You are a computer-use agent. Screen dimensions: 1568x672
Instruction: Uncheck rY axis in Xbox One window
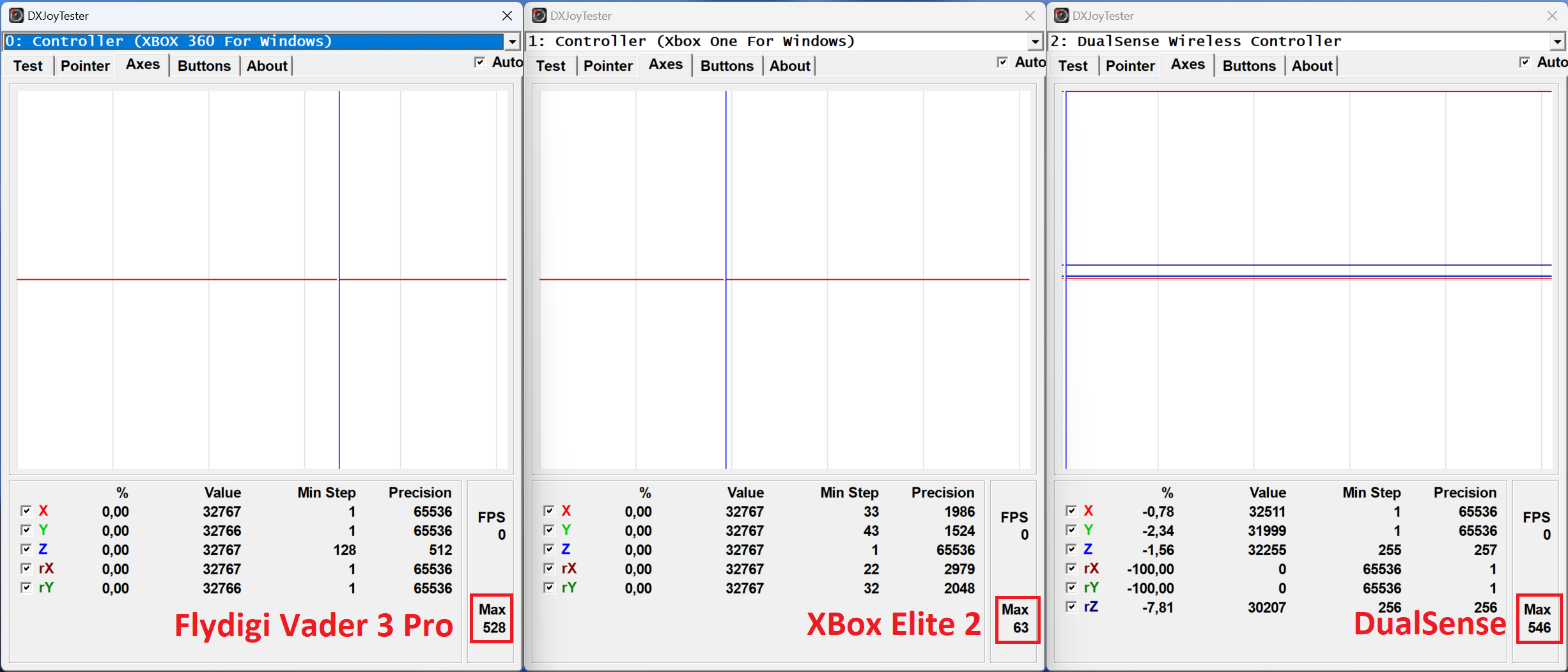[548, 587]
